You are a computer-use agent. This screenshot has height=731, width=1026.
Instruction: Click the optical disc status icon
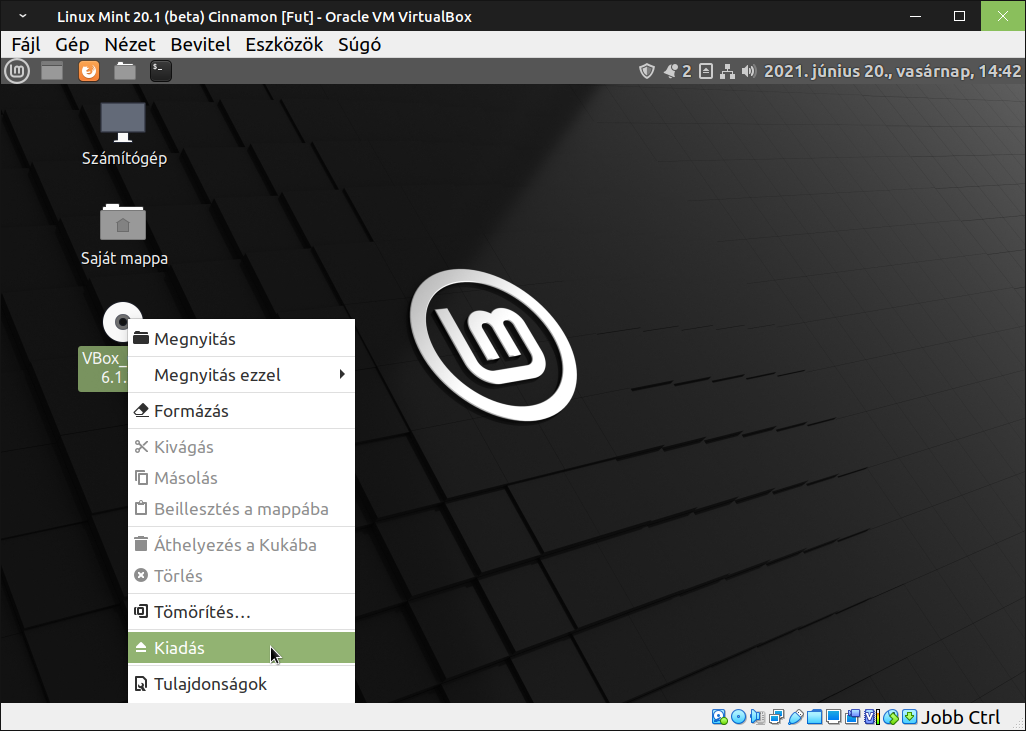[739, 717]
